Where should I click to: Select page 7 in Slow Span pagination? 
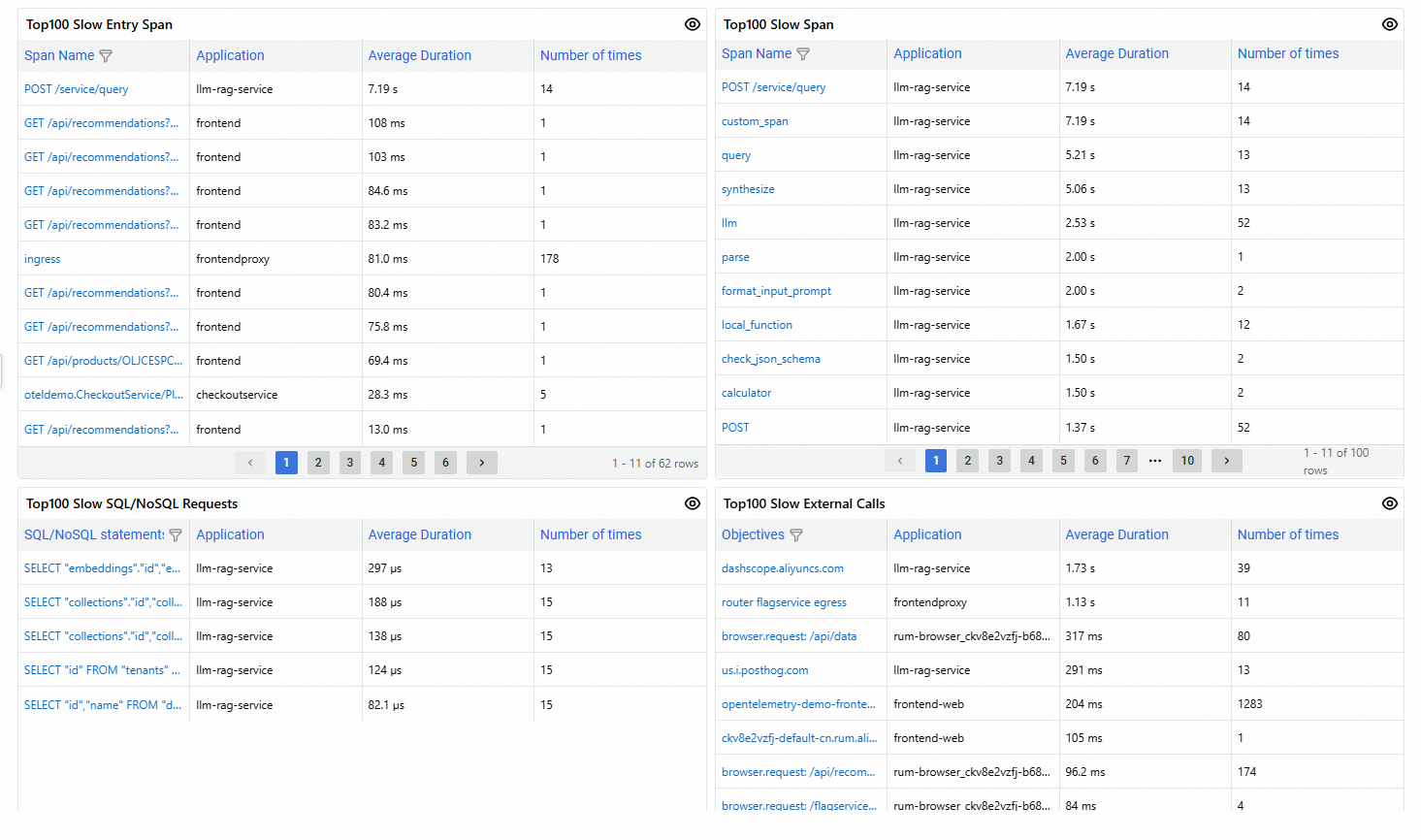tap(1127, 461)
